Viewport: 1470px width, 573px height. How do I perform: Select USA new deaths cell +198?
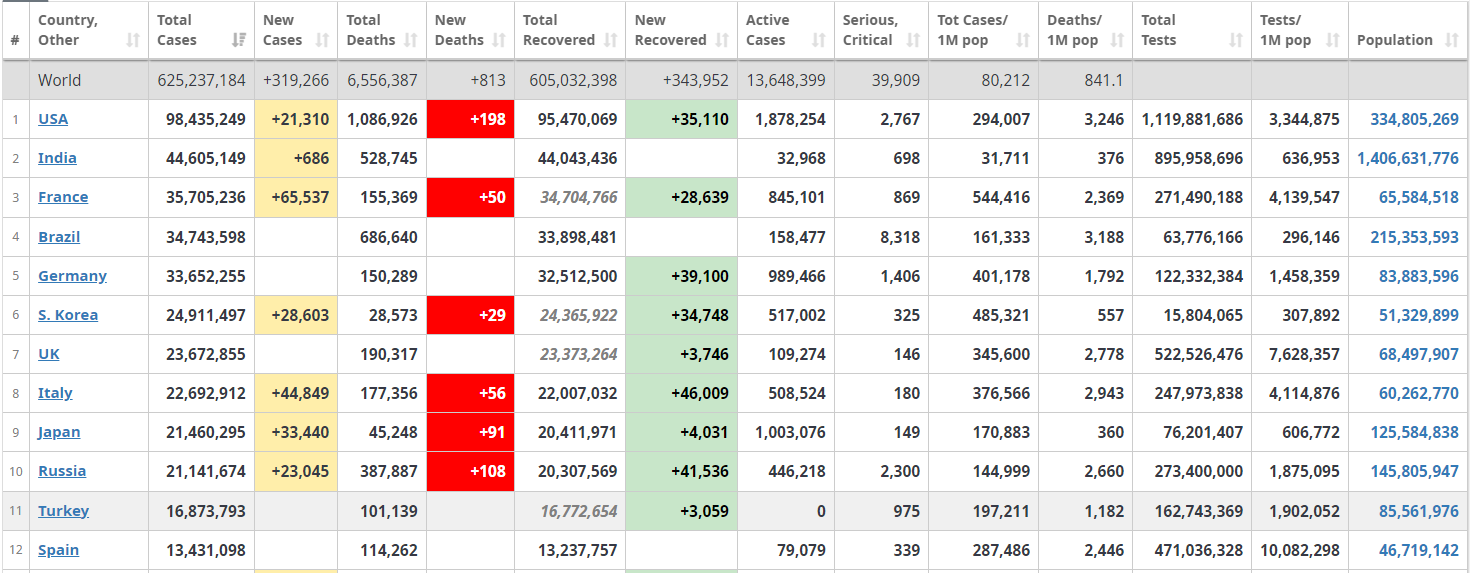470,119
